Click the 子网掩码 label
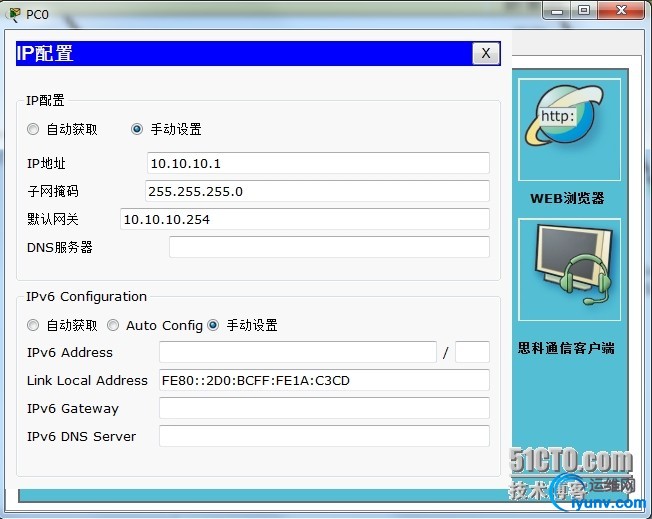Image resolution: width=652 pixels, height=519 pixels. click(x=53, y=191)
